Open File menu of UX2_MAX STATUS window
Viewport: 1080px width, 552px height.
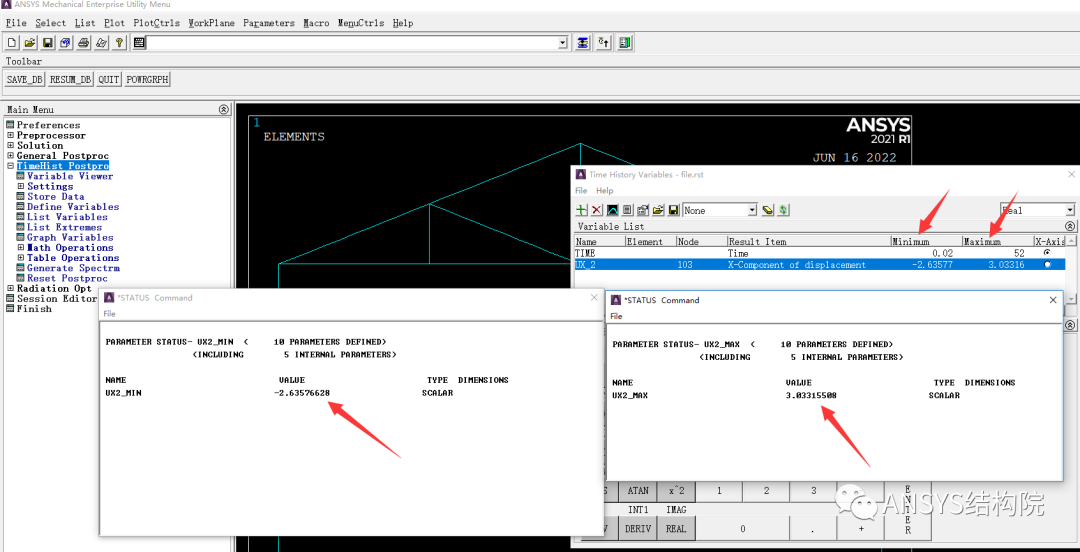pos(616,316)
